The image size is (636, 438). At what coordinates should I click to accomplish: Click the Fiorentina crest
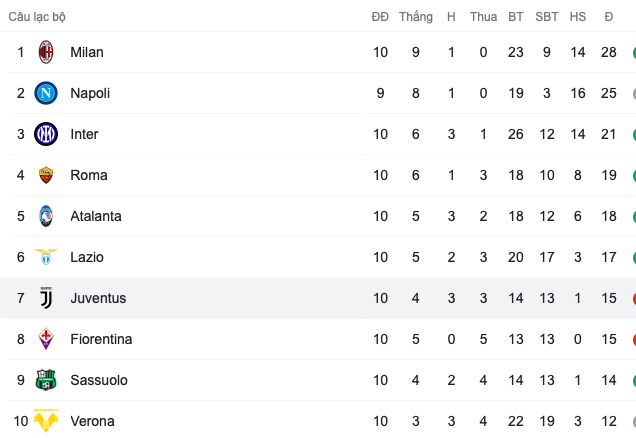click(46, 339)
